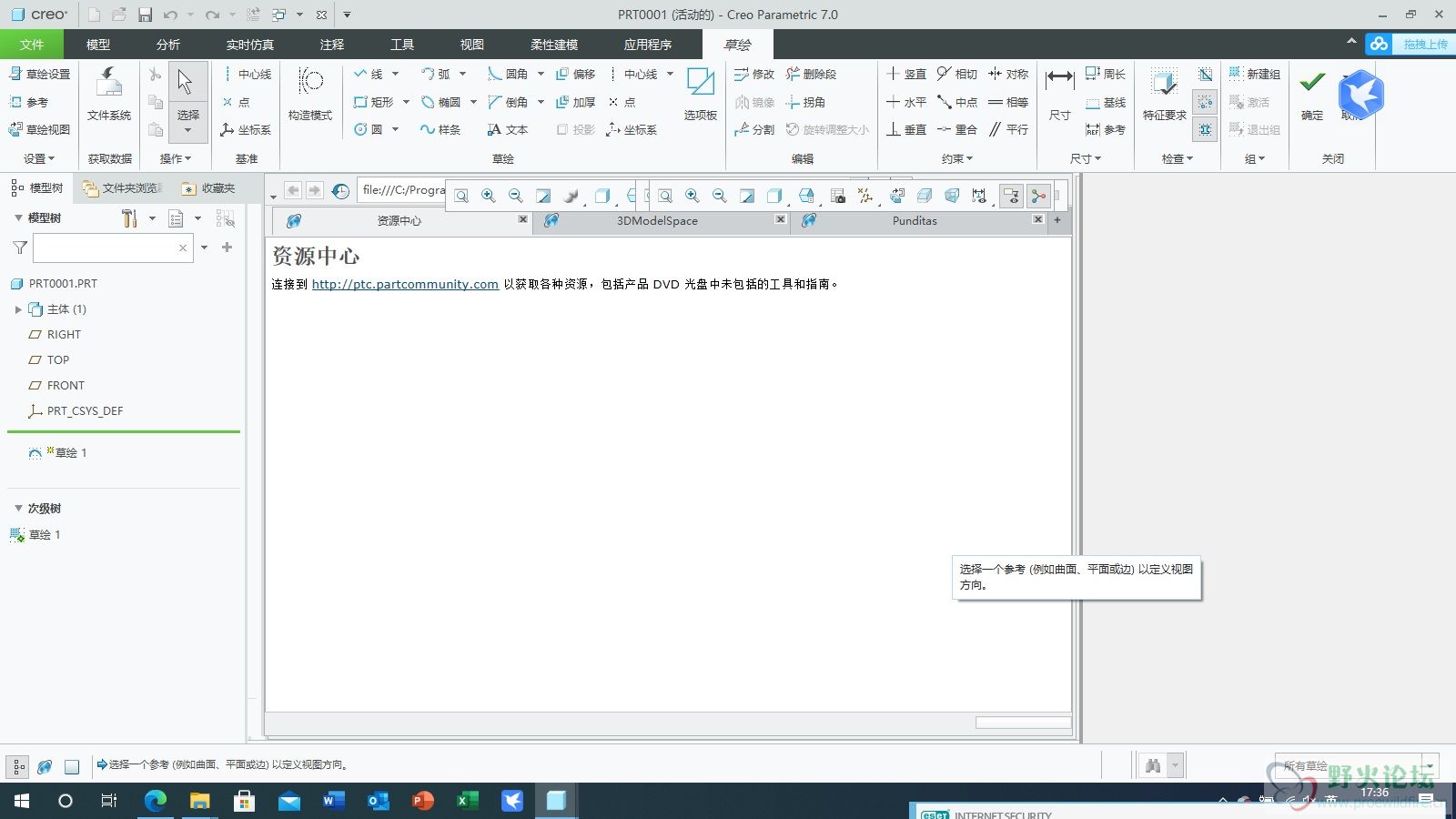1456x819 pixels.
Task: Toggle Construction Mode (构造模式)
Action: click(310, 94)
